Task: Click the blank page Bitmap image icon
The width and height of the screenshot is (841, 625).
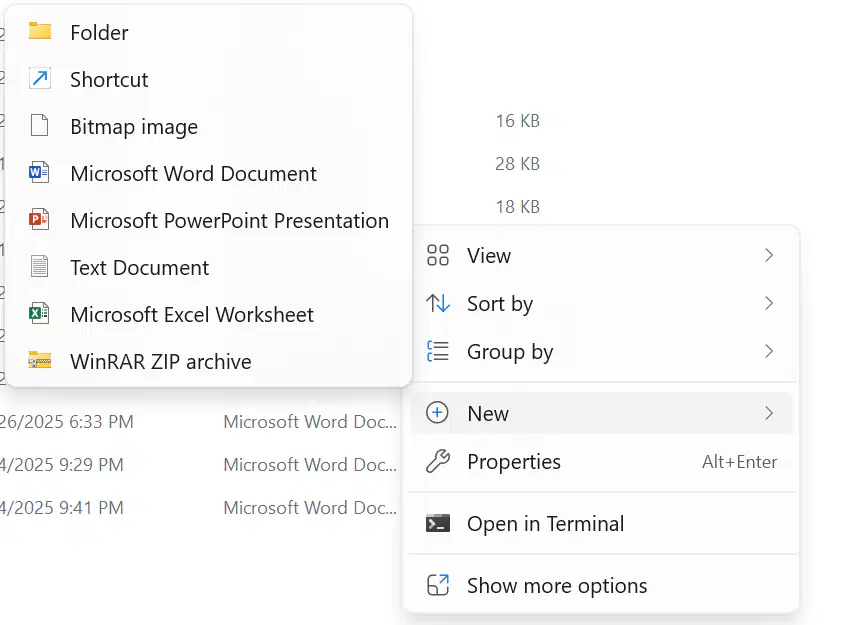Action: coord(39,126)
